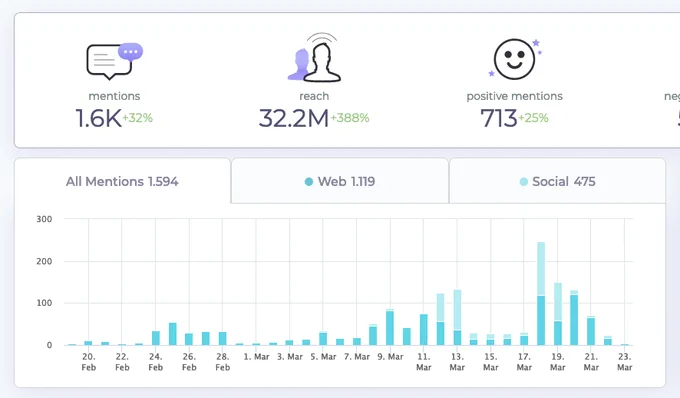Click the Web legend color dot

[x=309, y=182]
